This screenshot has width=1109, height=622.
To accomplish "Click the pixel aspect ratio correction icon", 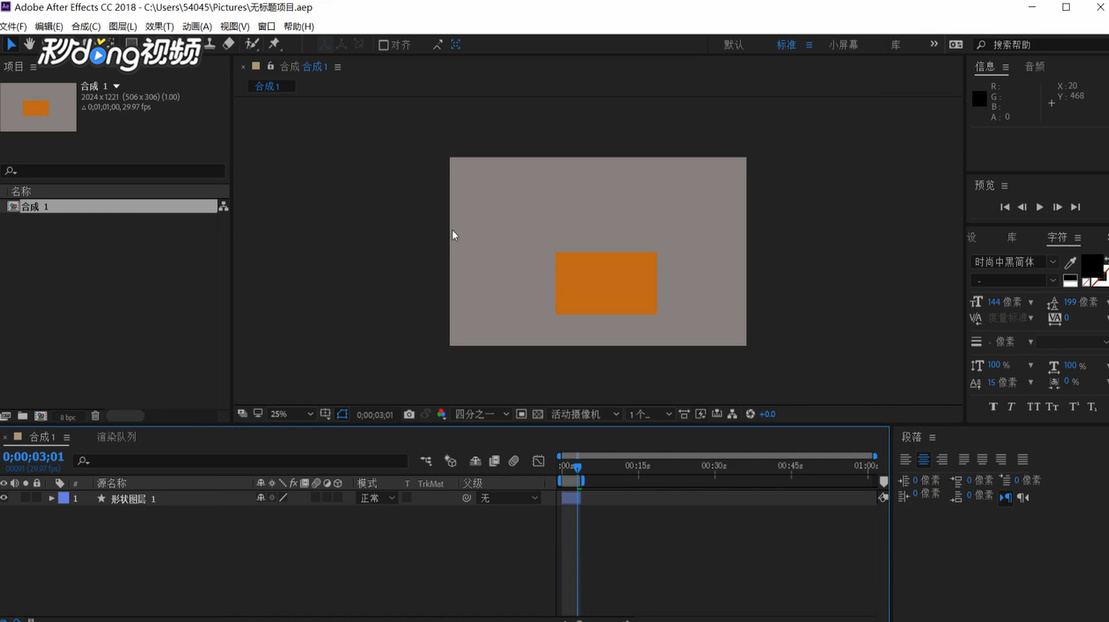I will pyautogui.click(x=684, y=414).
